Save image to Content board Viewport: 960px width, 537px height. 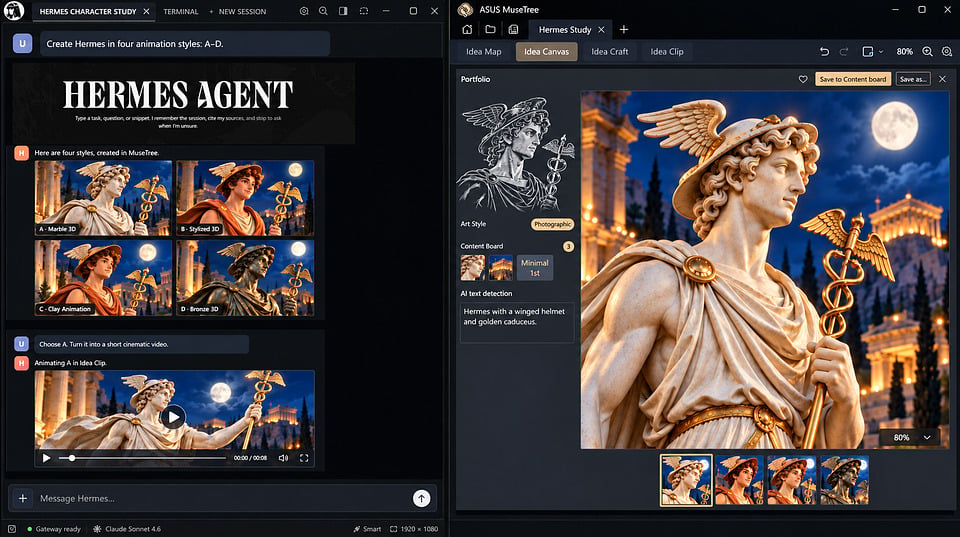(853, 79)
